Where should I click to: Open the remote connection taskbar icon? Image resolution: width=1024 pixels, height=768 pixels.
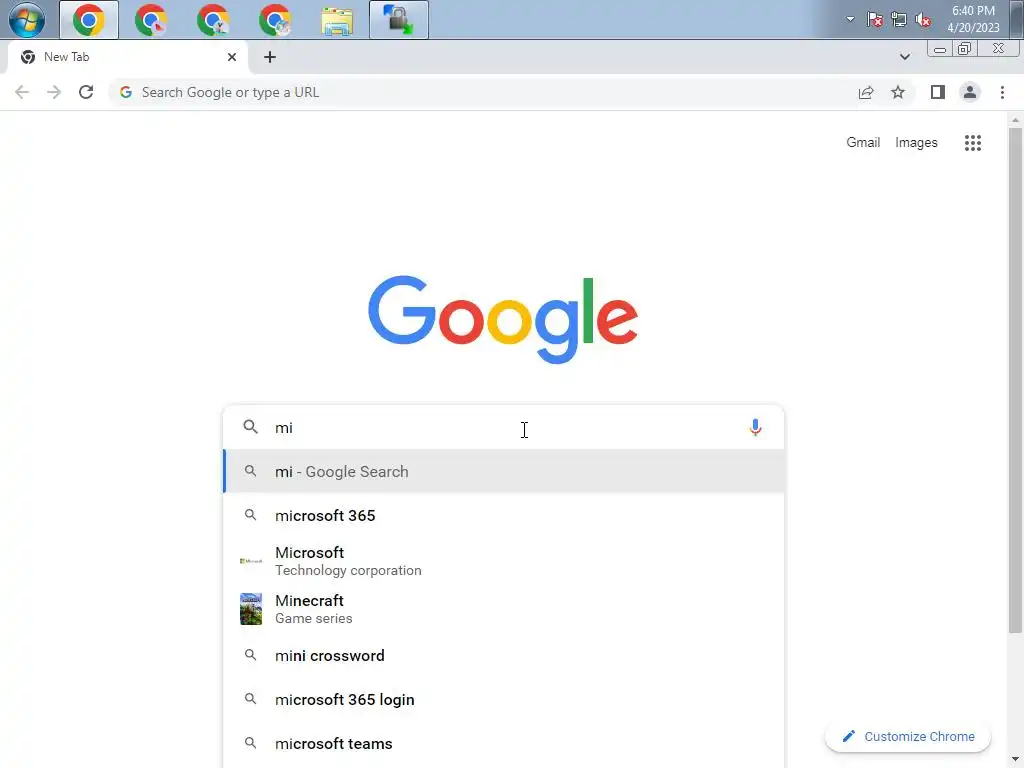pyautogui.click(x=399, y=20)
